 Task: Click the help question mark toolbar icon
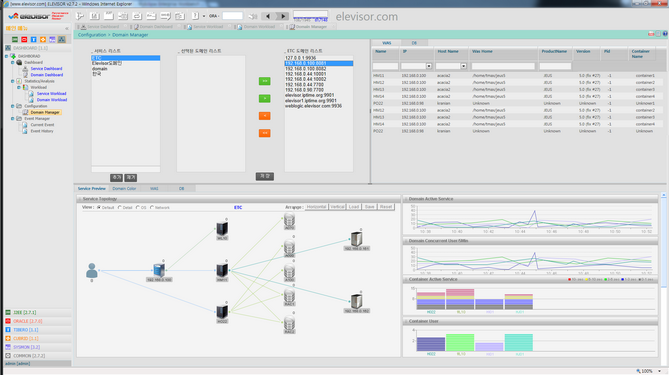(x=195, y=16)
